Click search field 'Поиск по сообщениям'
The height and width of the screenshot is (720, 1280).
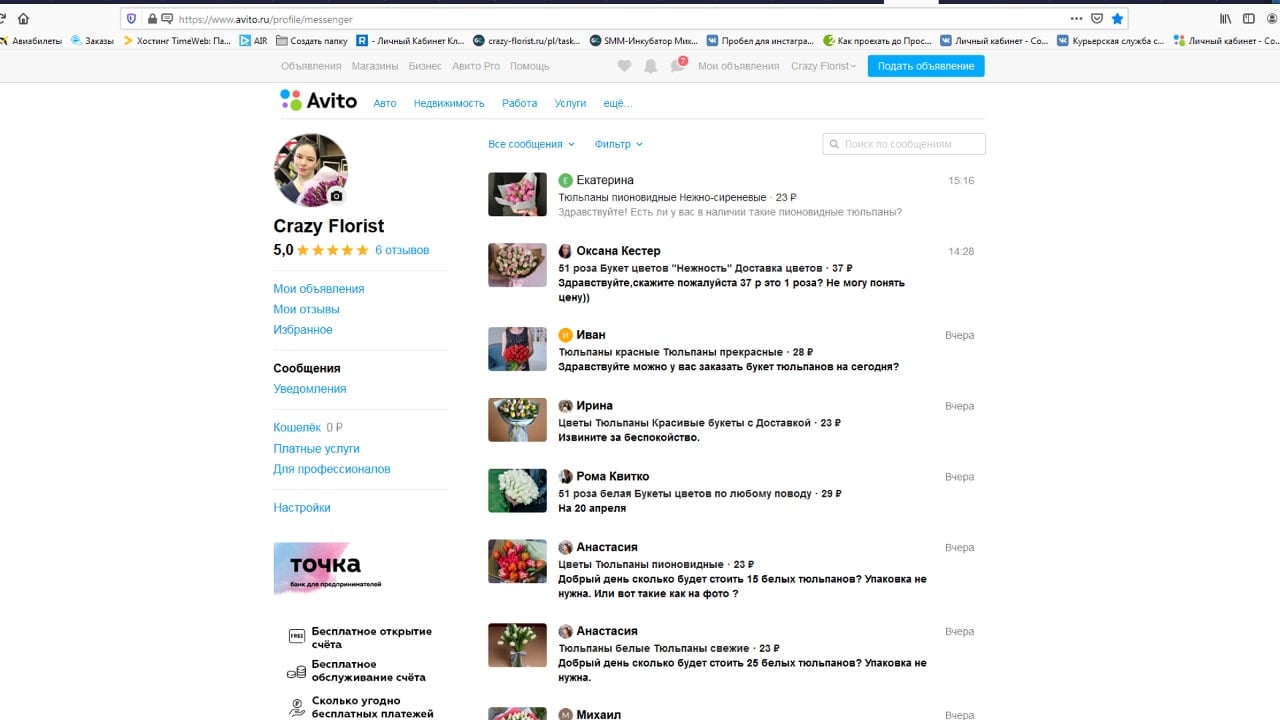pyautogui.click(x=904, y=144)
